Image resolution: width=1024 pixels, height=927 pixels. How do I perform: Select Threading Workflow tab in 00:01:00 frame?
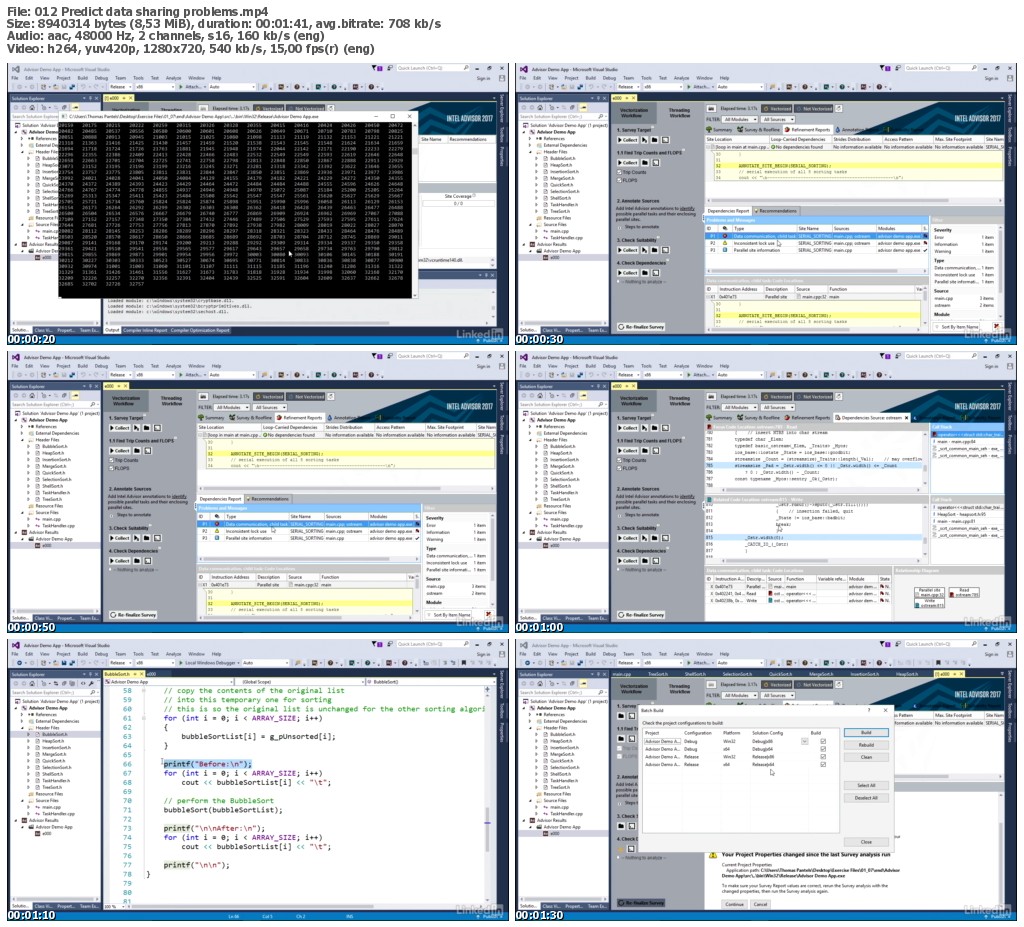(x=680, y=400)
